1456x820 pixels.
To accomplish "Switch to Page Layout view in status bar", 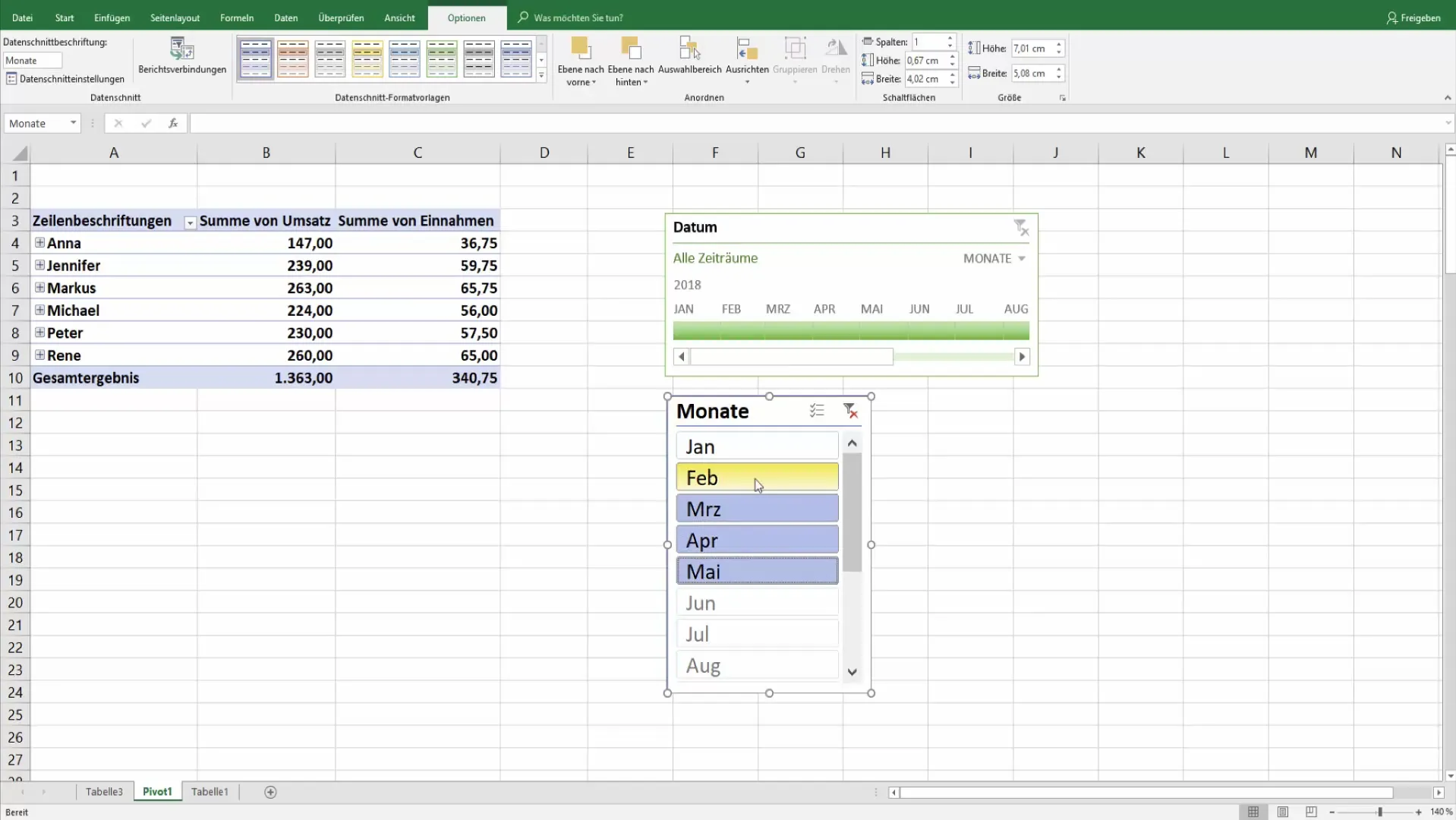I will (x=1282, y=812).
